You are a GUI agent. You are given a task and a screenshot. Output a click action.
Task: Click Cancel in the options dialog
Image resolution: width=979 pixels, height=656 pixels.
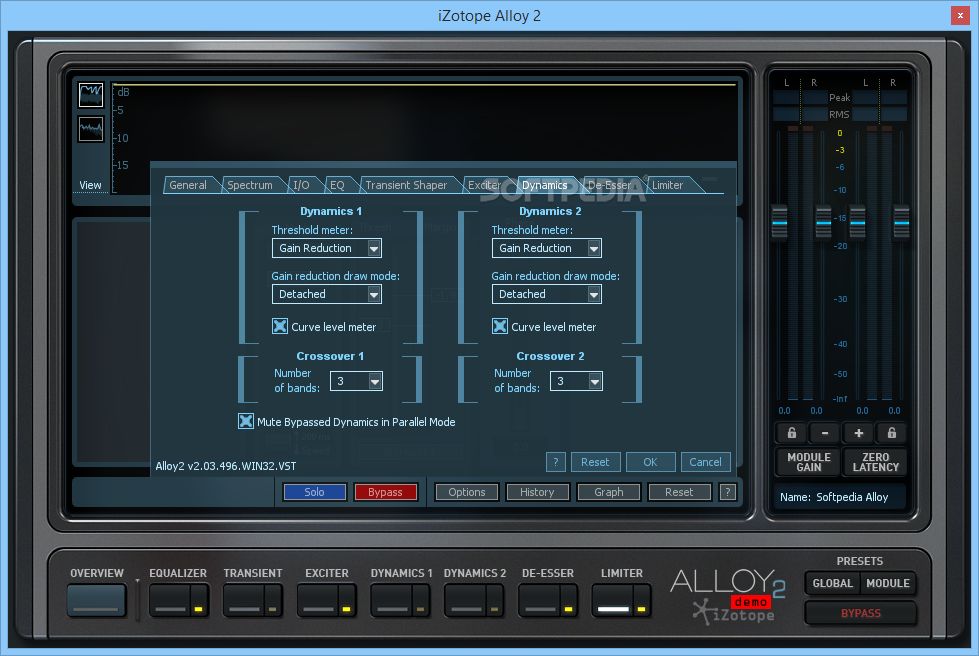point(706,462)
